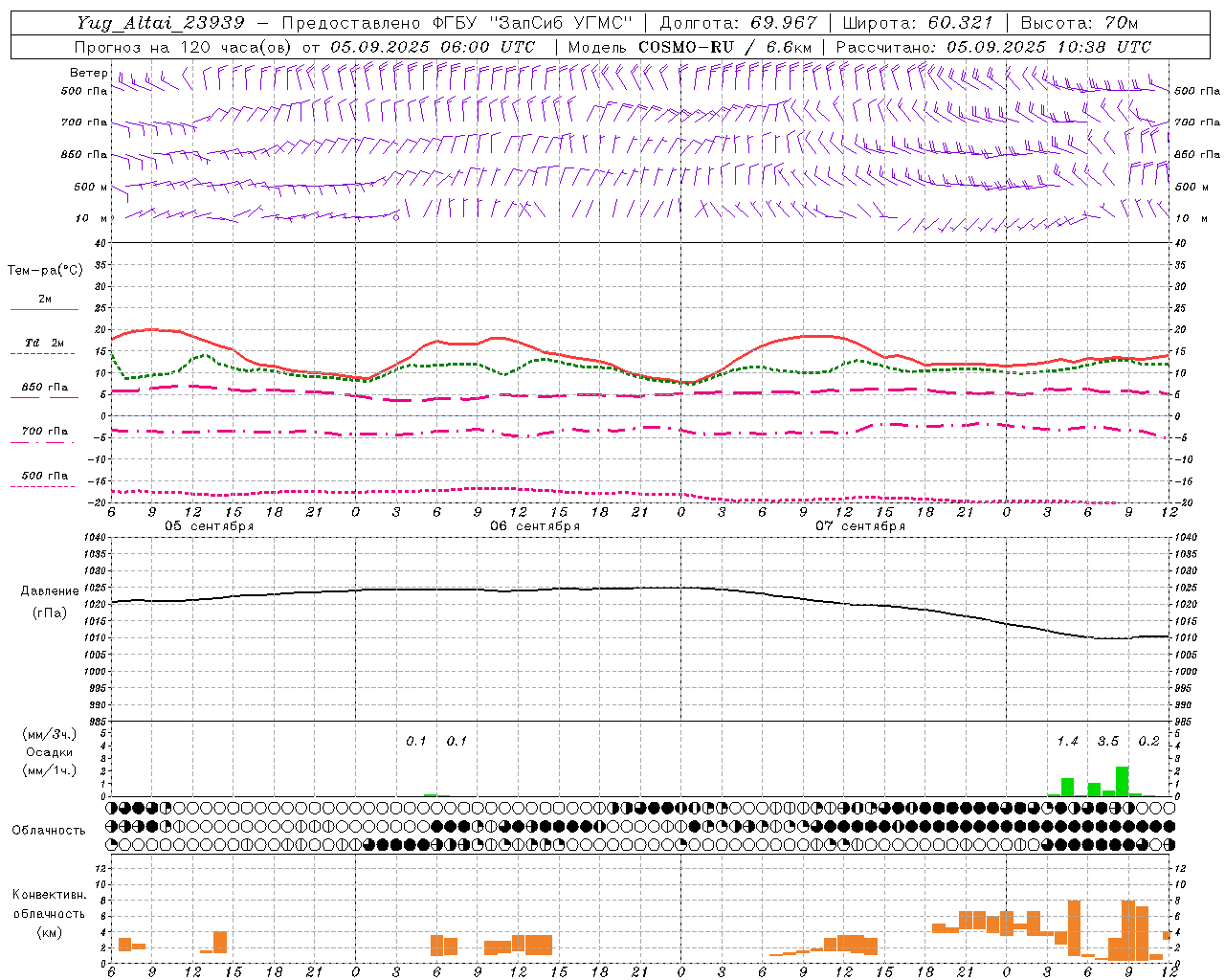Image resolution: width=1225 pixels, height=980 pixels.
Task: Click the elevation text Высота: 70м
Action: (1080, 23)
